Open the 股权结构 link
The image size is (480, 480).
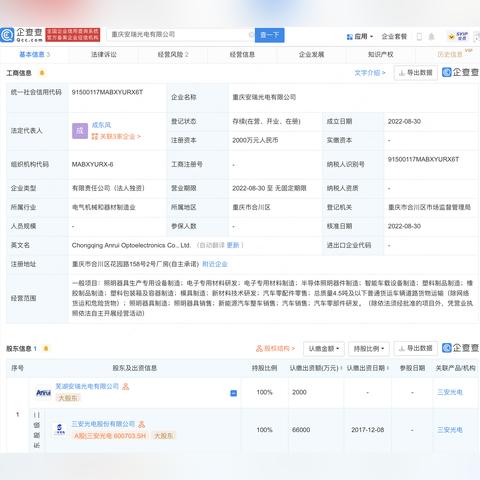(x=276, y=349)
